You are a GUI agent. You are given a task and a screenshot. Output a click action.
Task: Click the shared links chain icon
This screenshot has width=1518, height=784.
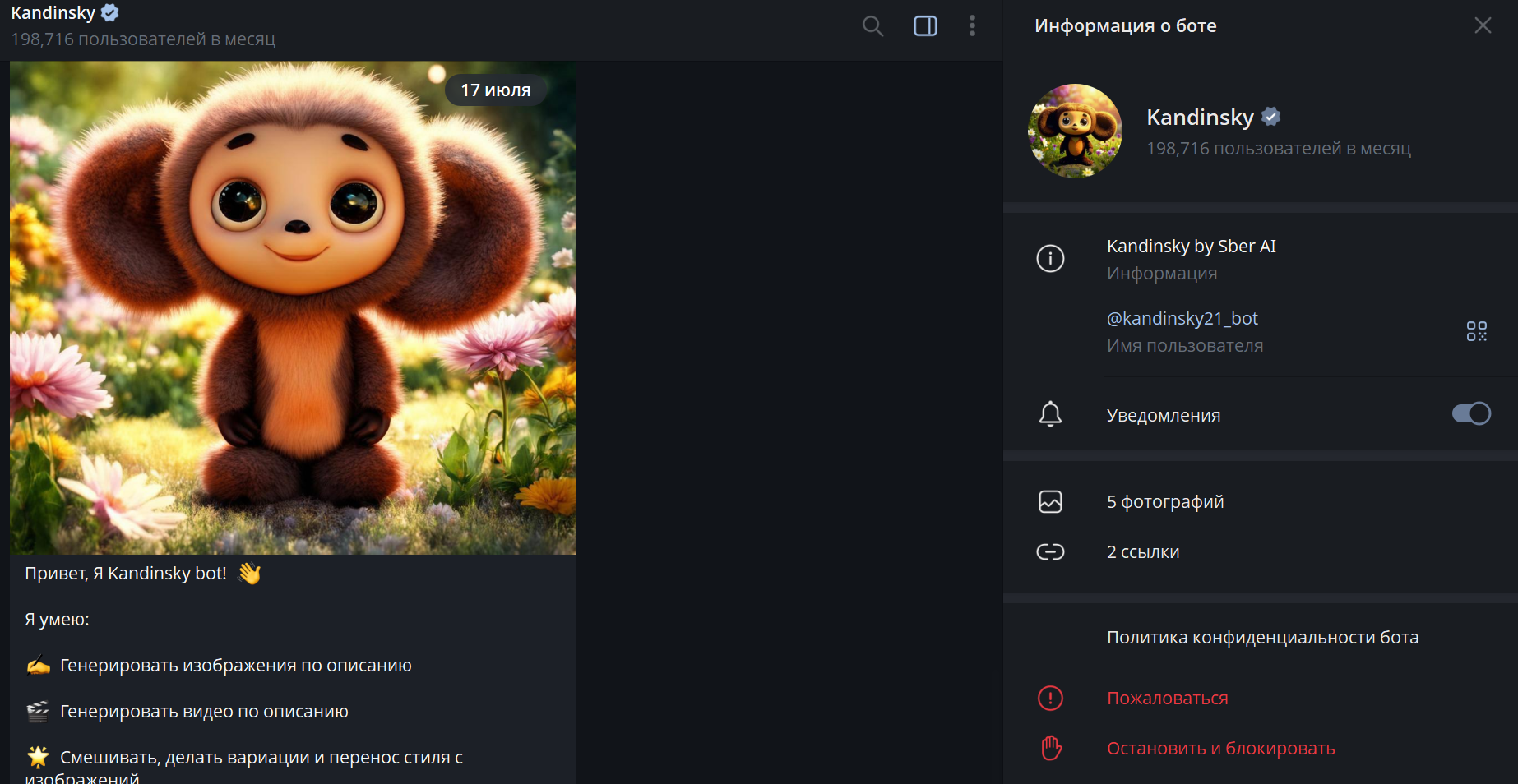(1050, 551)
